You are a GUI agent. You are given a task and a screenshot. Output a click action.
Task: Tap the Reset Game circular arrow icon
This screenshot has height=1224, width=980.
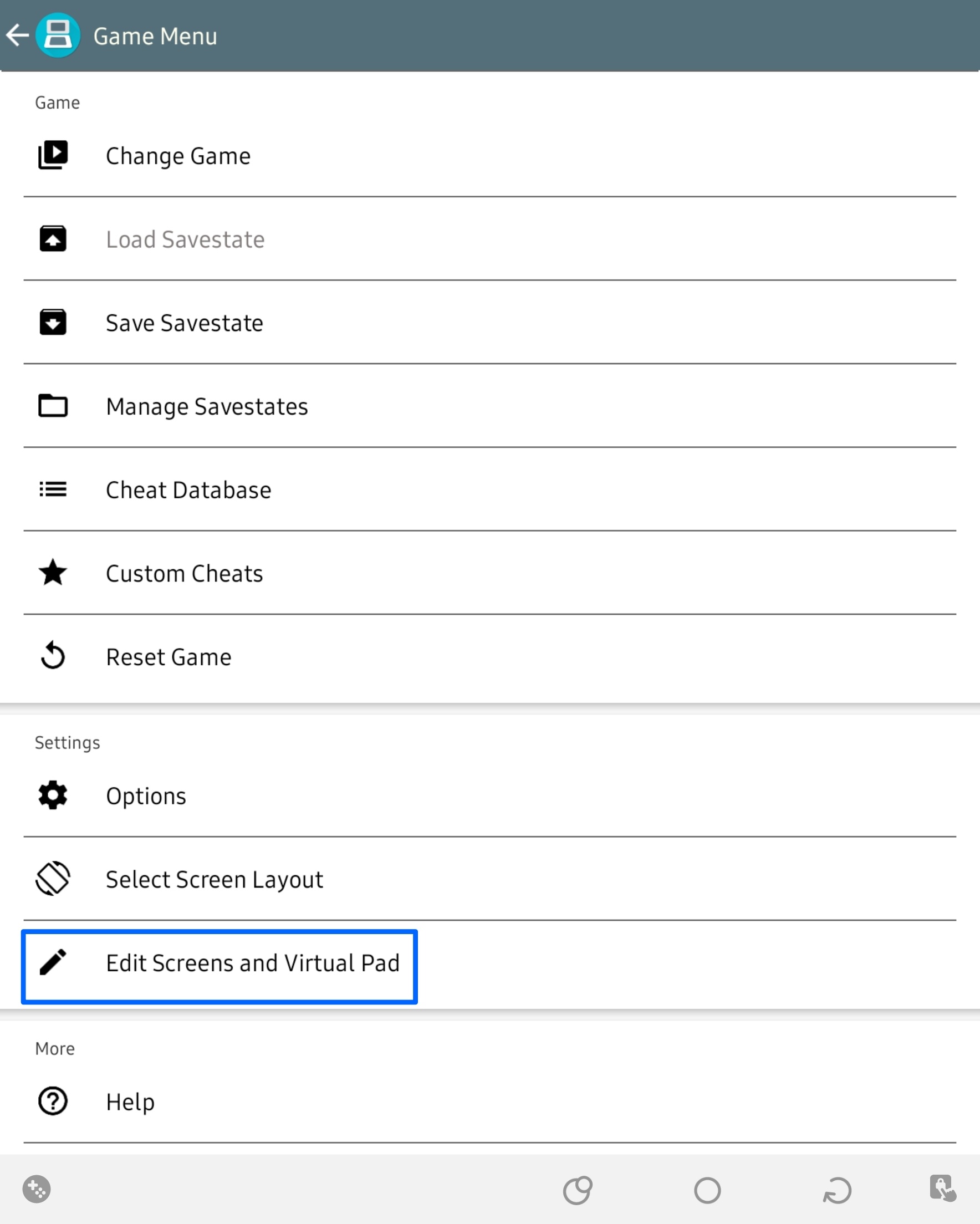click(x=53, y=656)
